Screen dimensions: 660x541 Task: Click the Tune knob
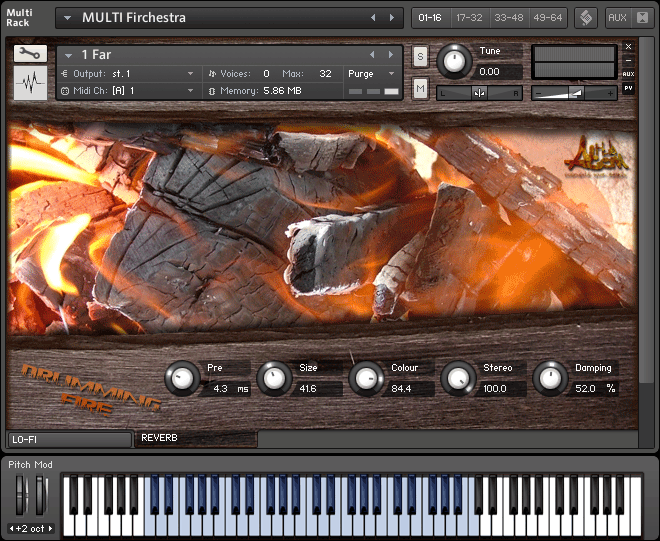(x=454, y=61)
